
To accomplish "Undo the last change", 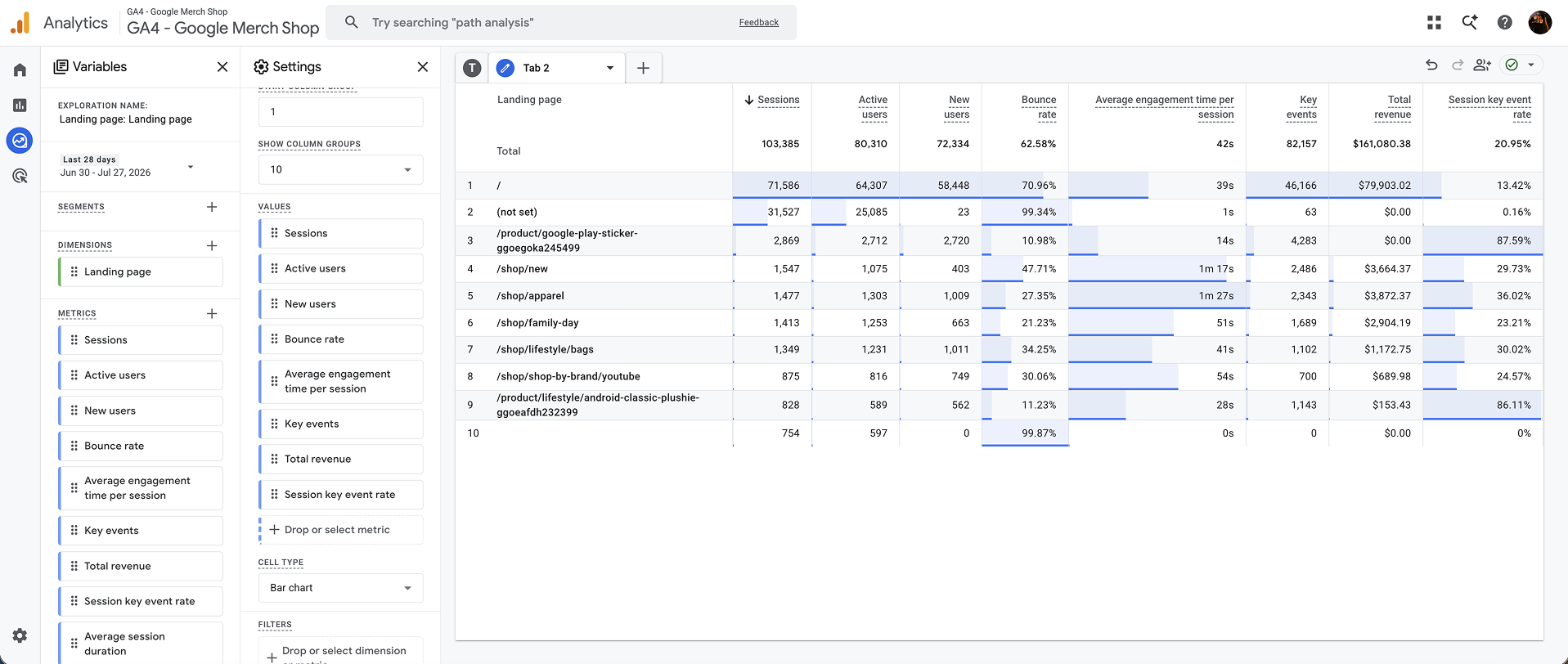I will [1431, 65].
